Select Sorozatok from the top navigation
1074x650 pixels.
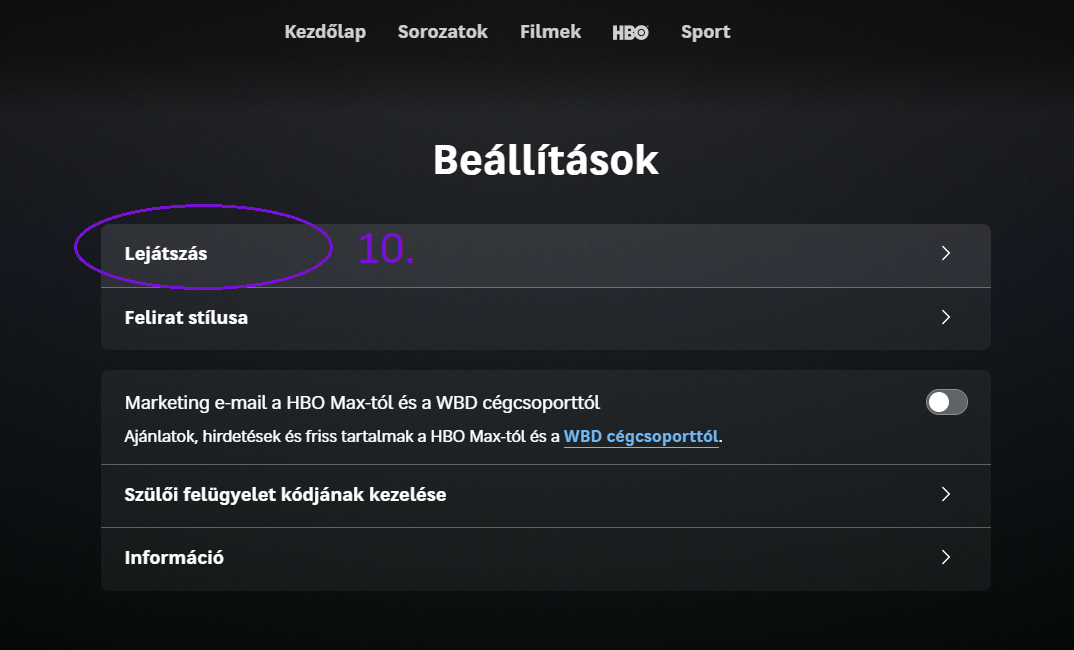pyautogui.click(x=442, y=31)
